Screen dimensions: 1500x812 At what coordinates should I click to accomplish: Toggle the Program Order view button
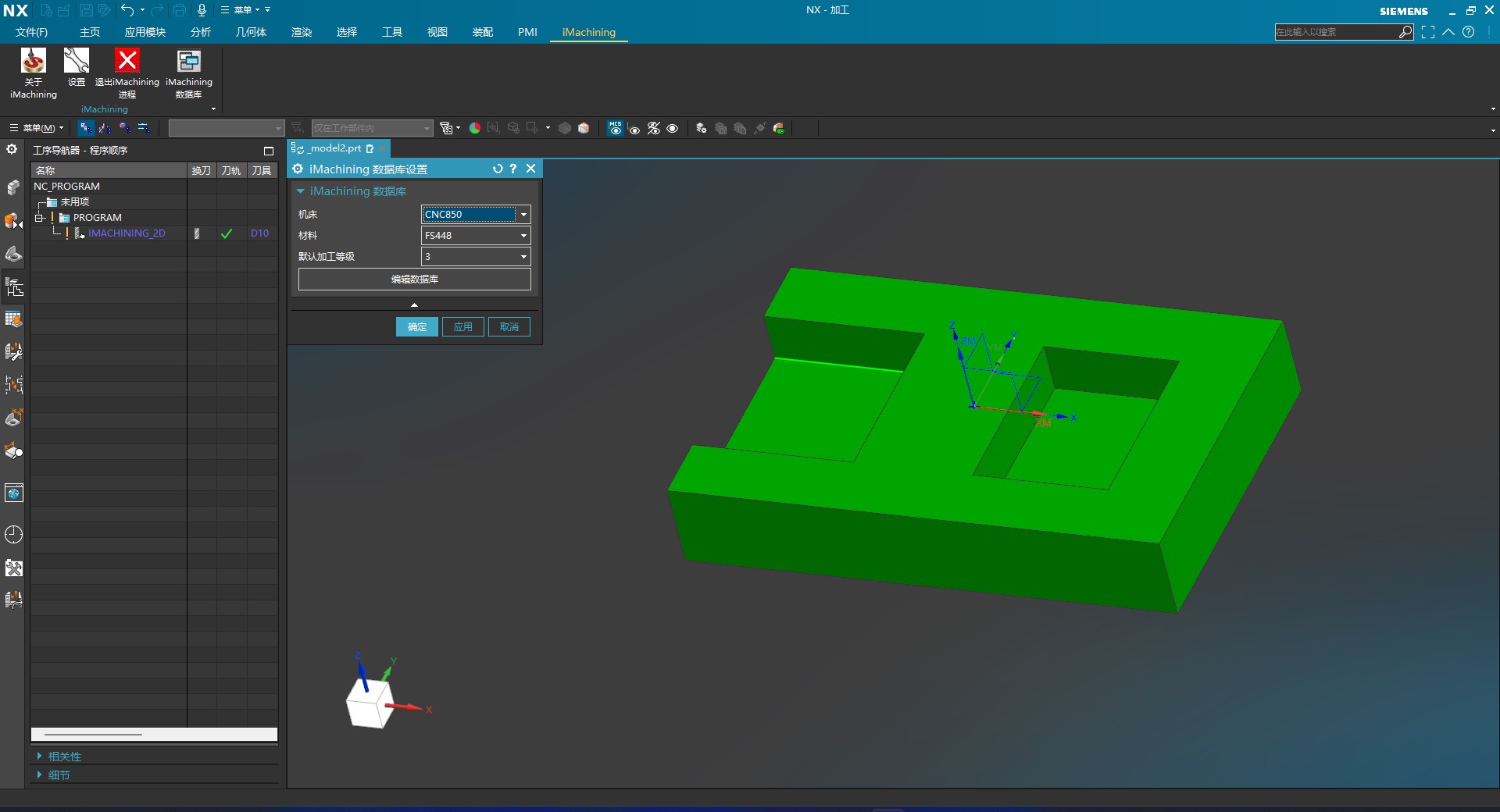pos(86,128)
